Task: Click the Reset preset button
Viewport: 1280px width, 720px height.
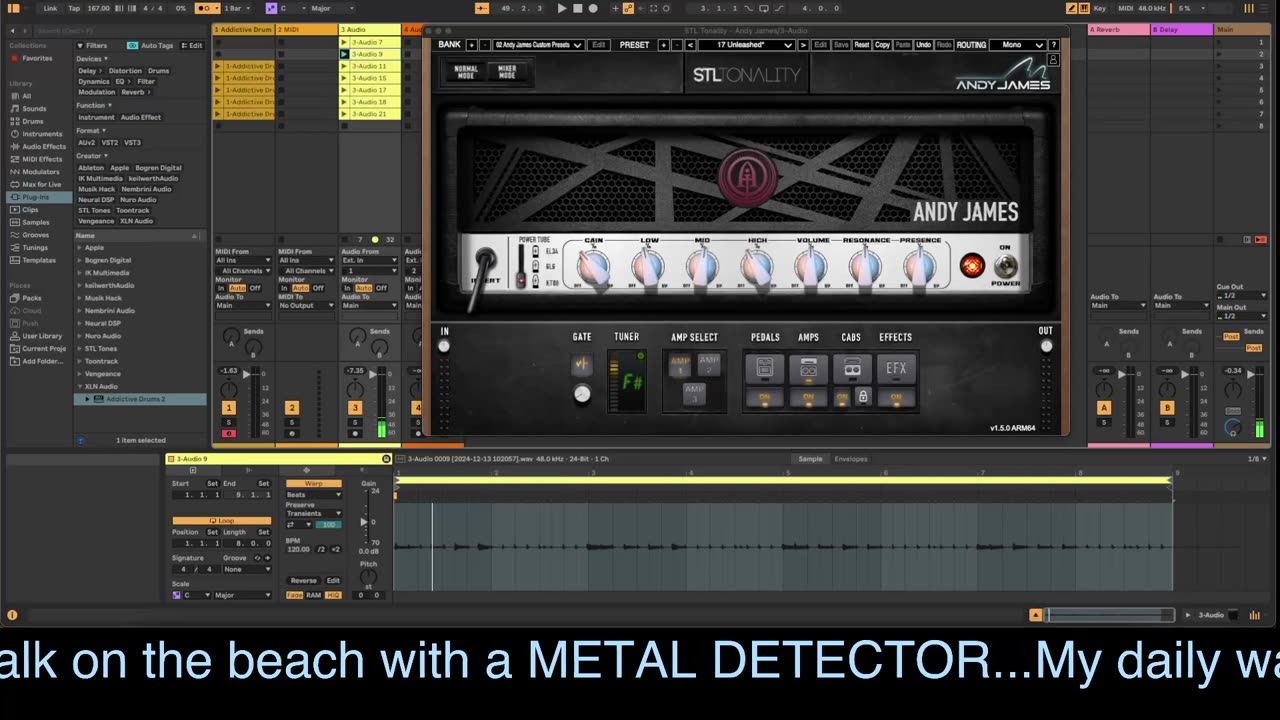Action: (x=861, y=45)
